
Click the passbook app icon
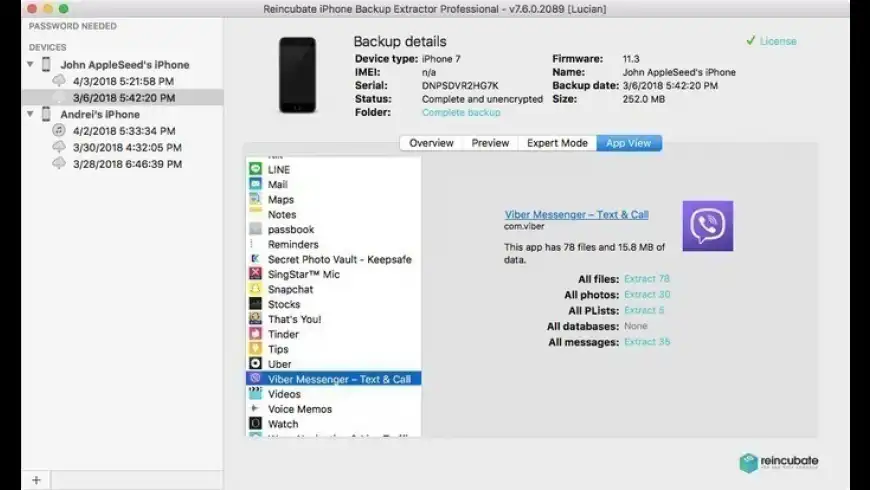coord(255,229)
